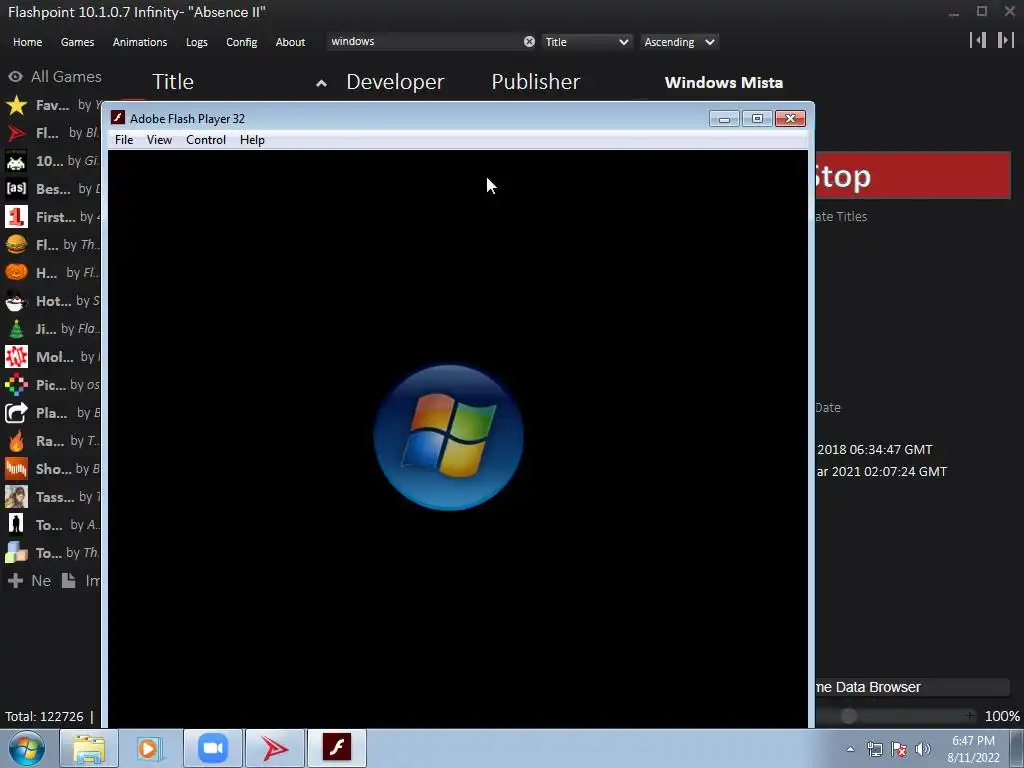Open the [as] Best playlist icon

16,189
